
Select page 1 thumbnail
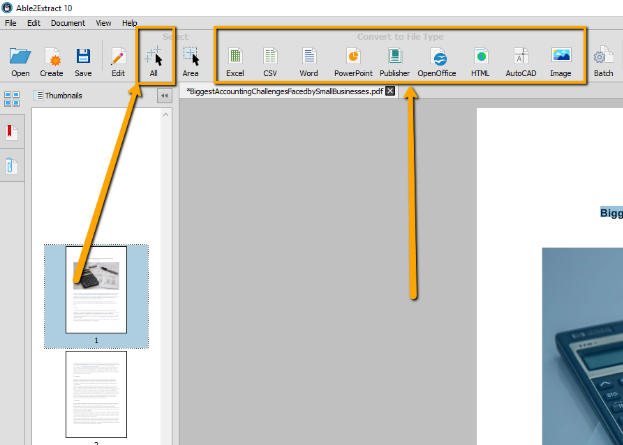pos(96,290)
